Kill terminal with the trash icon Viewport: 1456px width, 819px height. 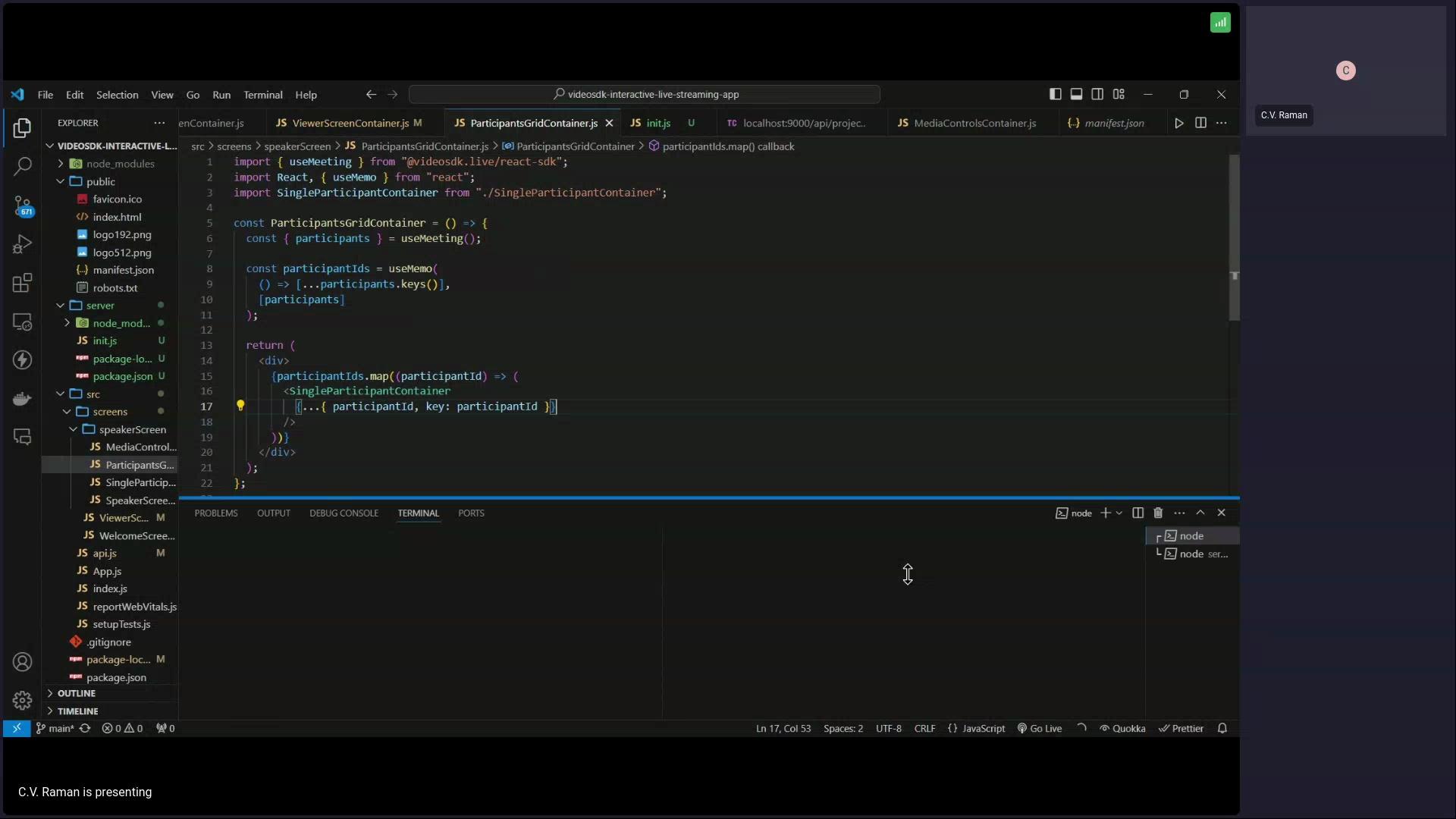click(x=1158, y=513)
